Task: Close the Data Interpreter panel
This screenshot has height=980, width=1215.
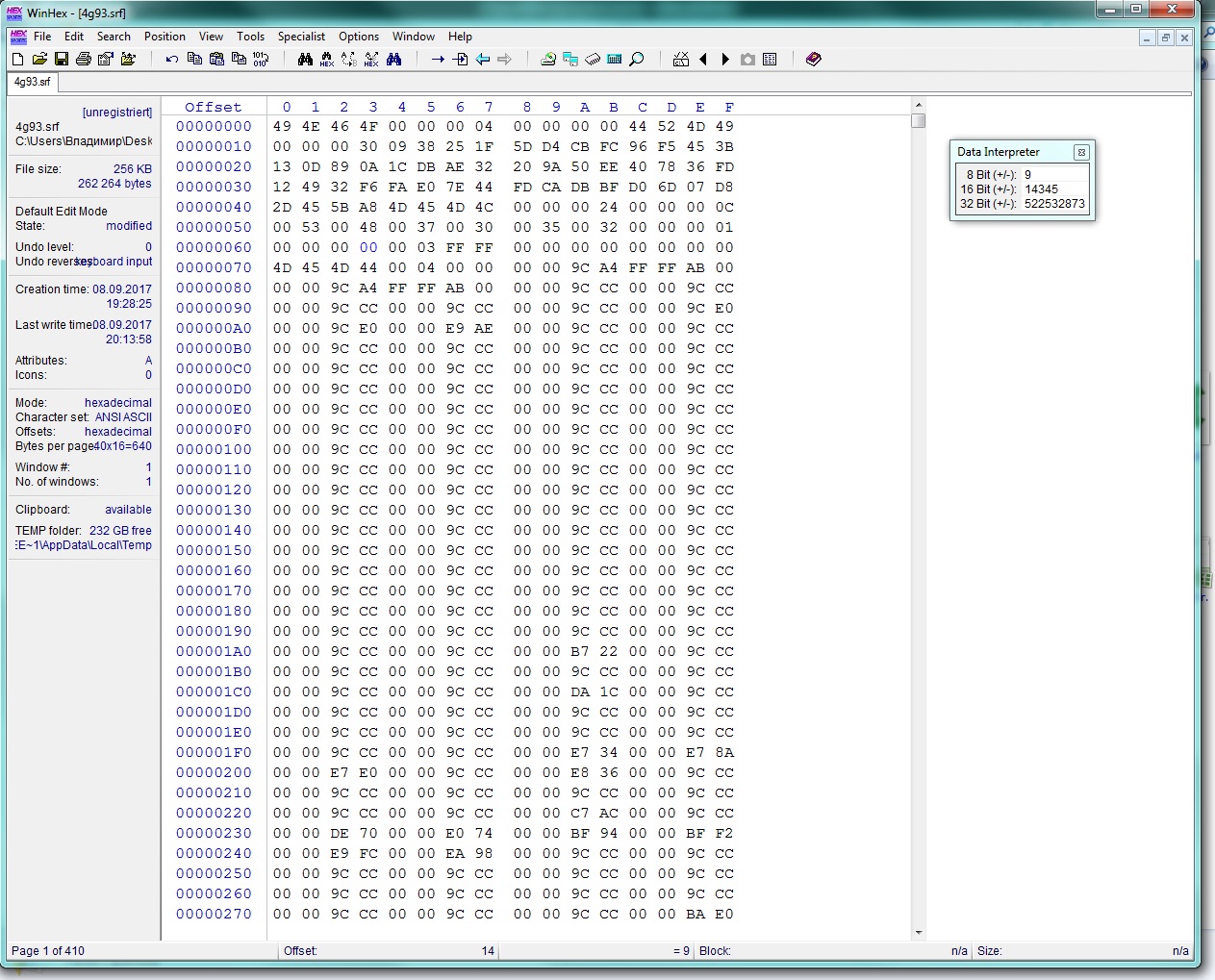Action: pyautogui.click(x=1081, y=152)
